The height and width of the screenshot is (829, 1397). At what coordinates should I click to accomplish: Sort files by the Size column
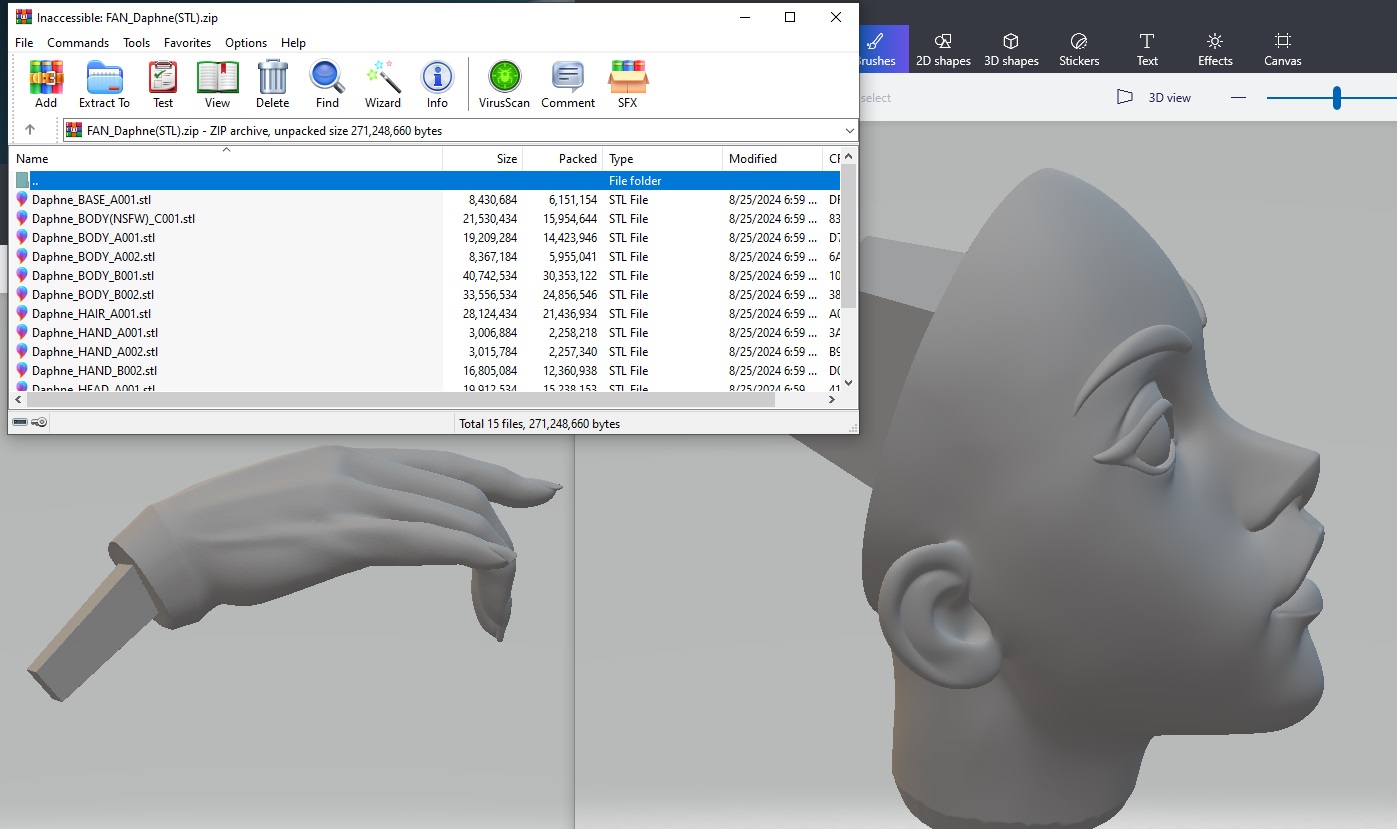pyautogui.click(x=482, y=158)
